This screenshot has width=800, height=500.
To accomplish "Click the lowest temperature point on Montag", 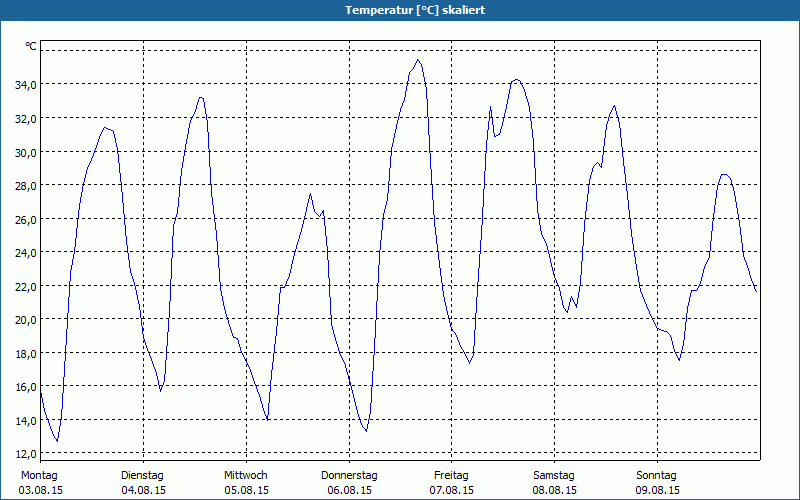I will (57, 441).
